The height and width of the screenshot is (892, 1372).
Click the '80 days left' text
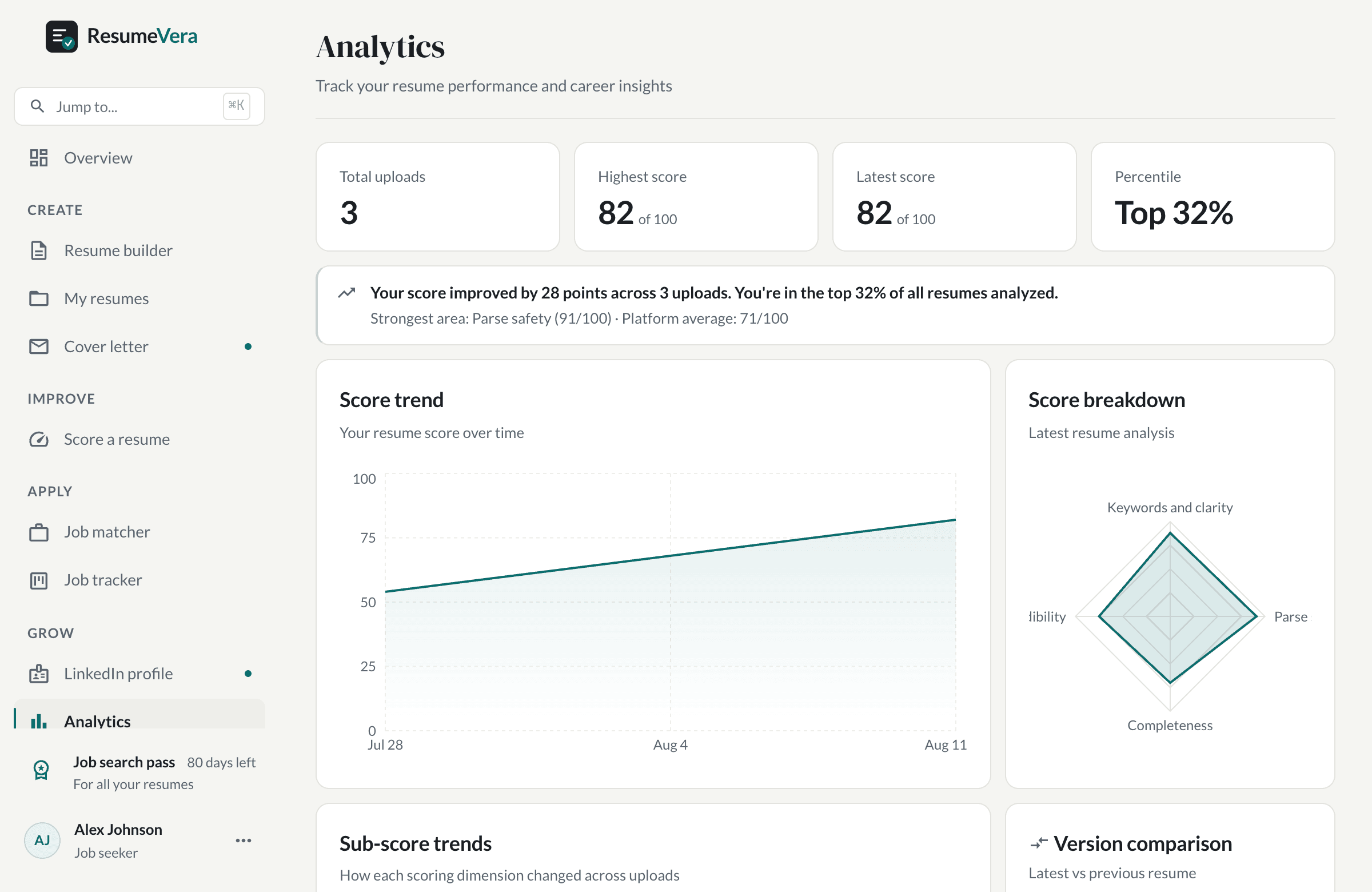point(221,762)
